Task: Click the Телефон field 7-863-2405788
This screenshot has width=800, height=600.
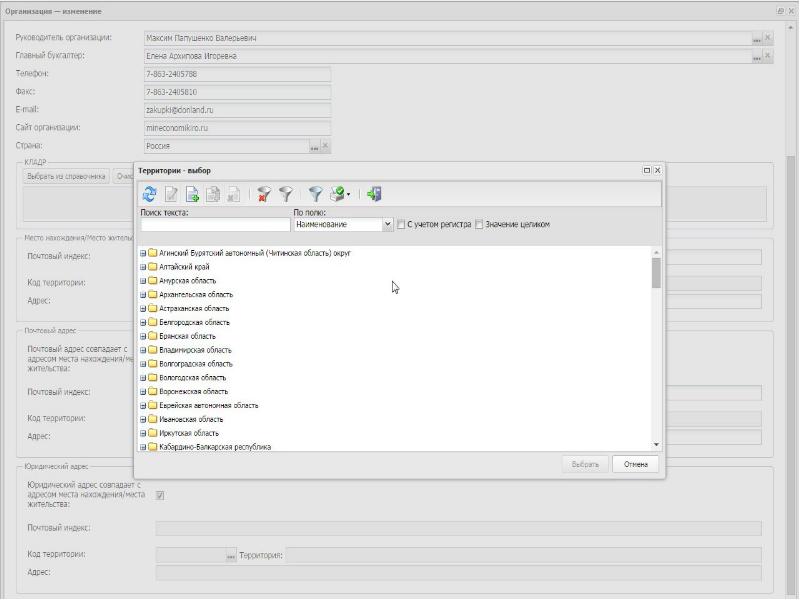Action: (238, 74)
